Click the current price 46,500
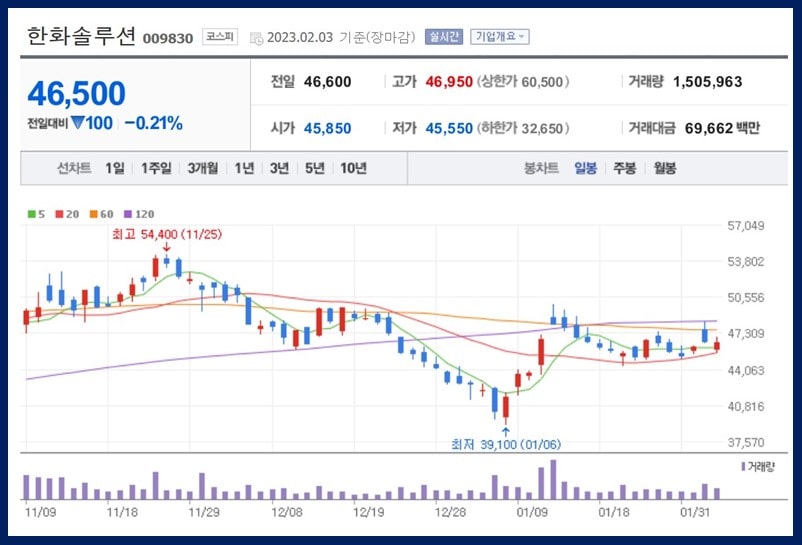This screenshot has width=802, height=545. pyautogui.click(x=76, y=94)
